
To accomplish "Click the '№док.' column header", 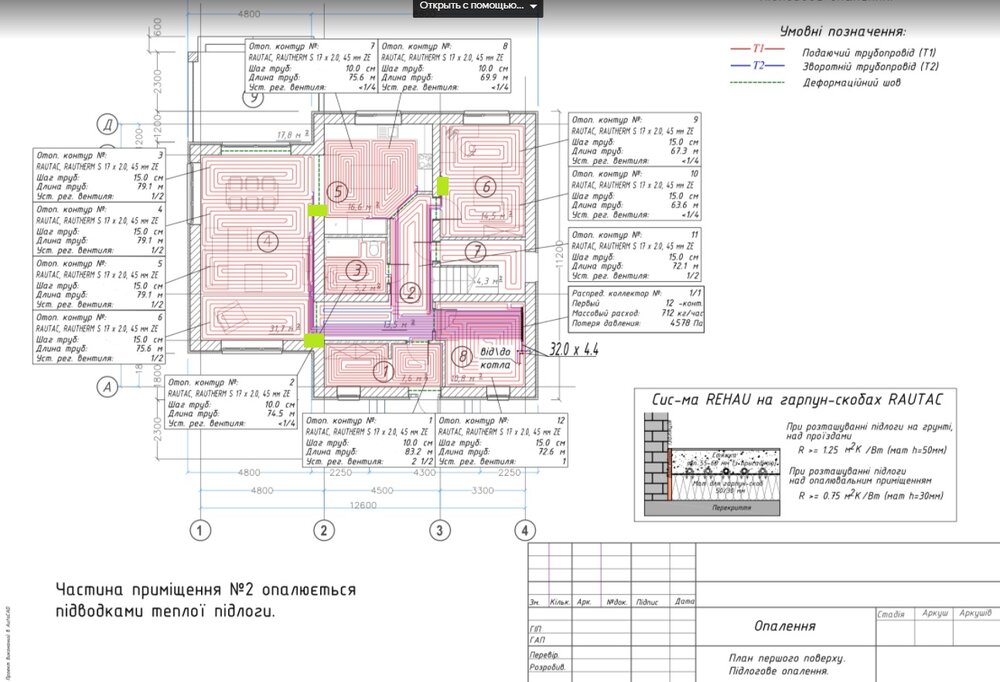I will [616, 602].
